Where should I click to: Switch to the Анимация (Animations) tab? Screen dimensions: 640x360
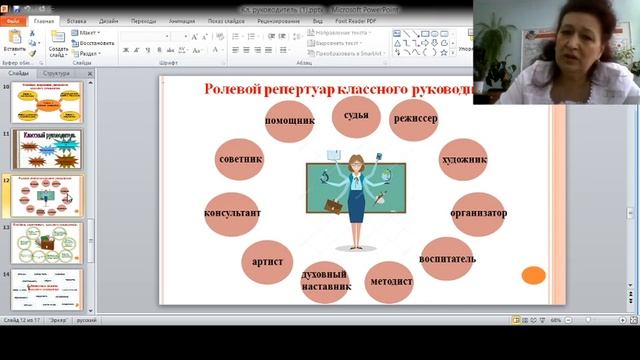182,21
